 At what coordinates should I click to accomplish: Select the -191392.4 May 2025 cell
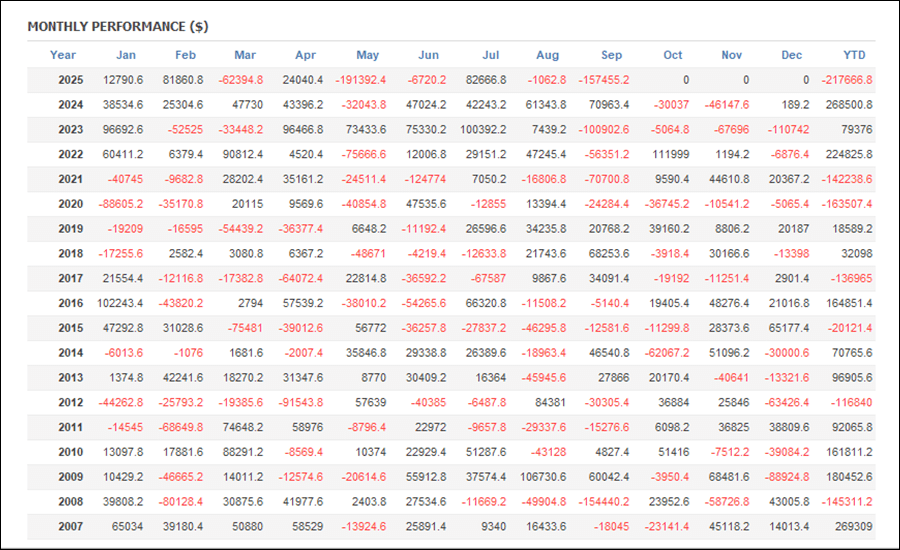tap(362, 79)
